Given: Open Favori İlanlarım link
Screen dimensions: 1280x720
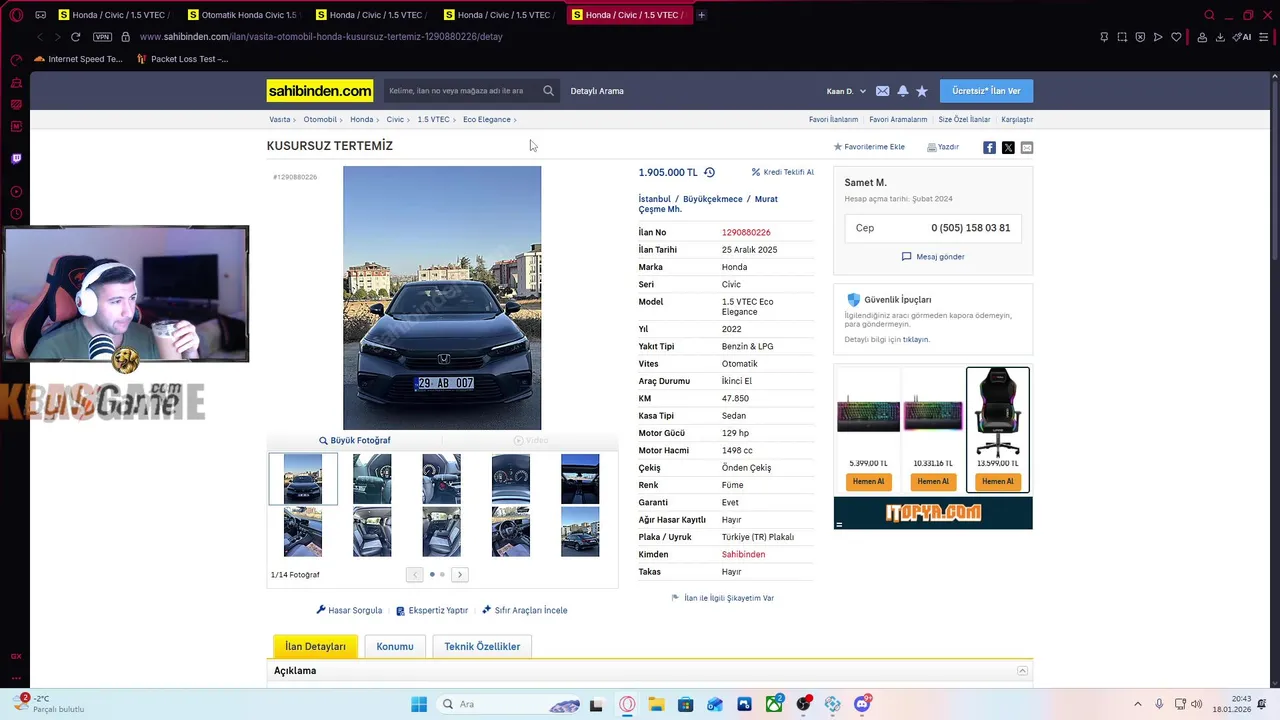Looking at the screenshot, I should pos(834,119).
